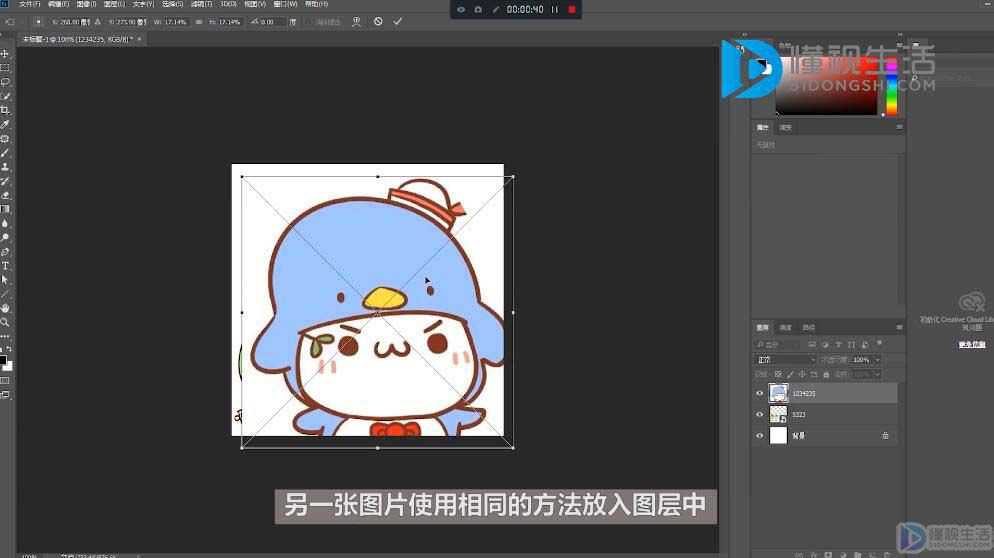This screenshot has height=558, width=994.
Task: Open the Edit menu
Action: (58, 4)
